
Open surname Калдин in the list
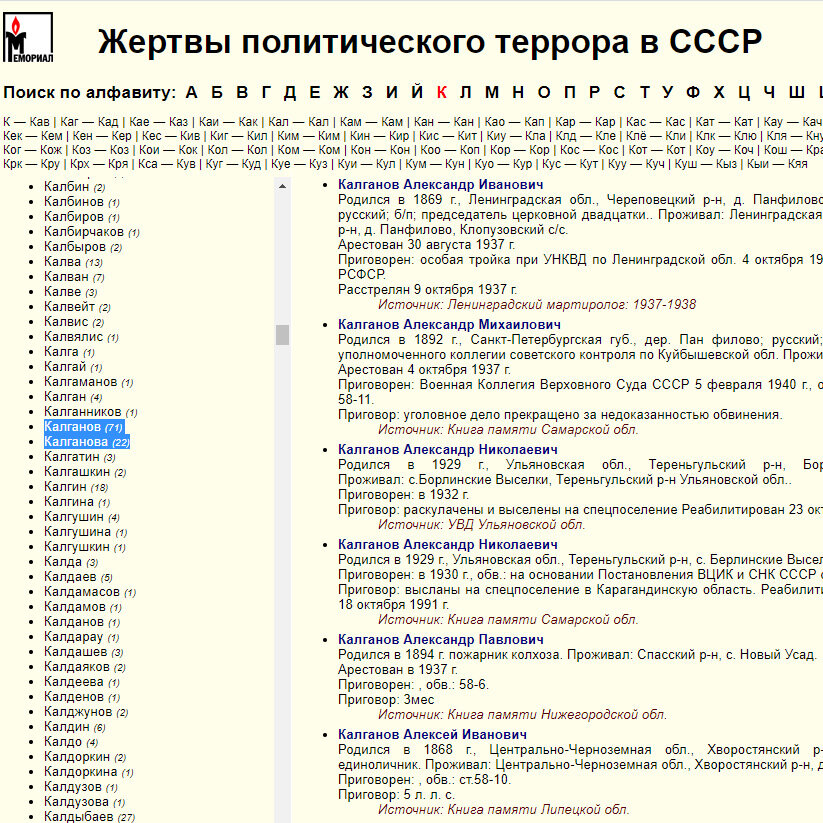(x=67, y=727)
